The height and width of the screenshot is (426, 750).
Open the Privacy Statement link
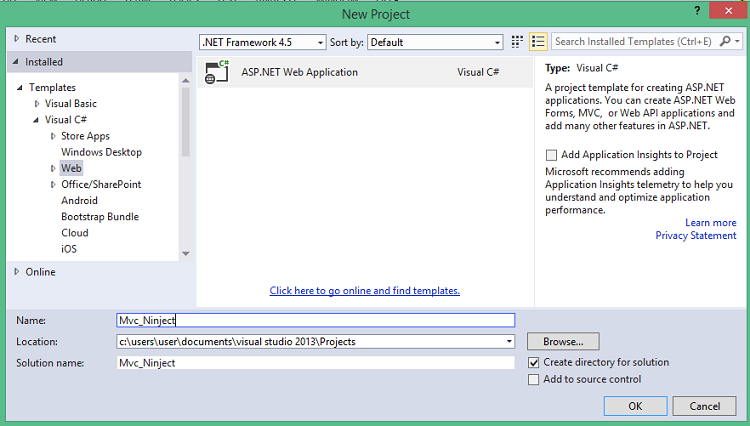click(x=695, y=236)
